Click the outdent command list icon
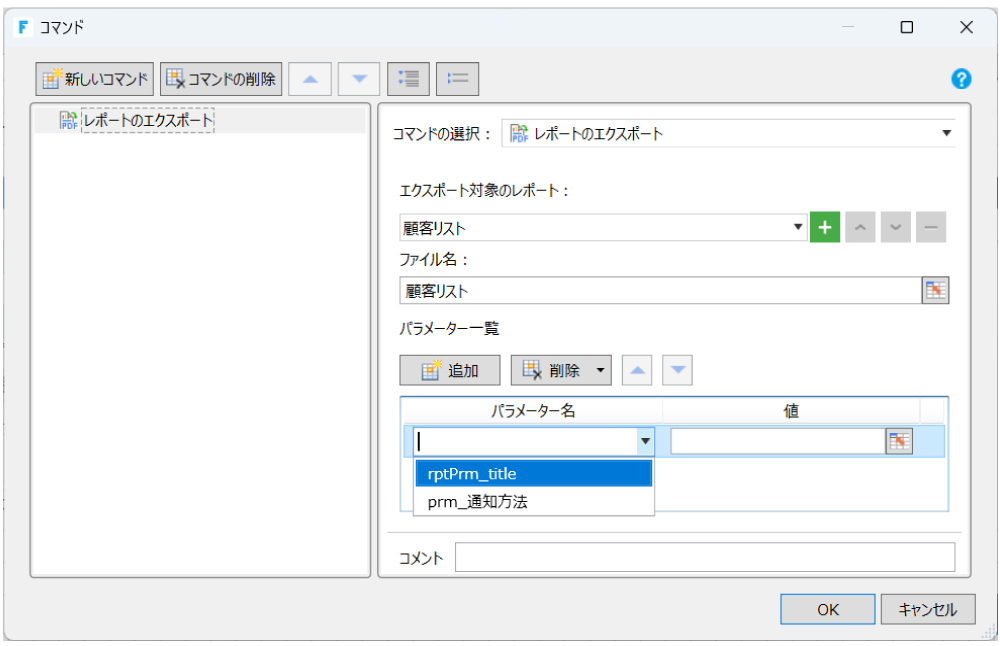The height and width of the screenshot is (646, 1000). [457, 78]
